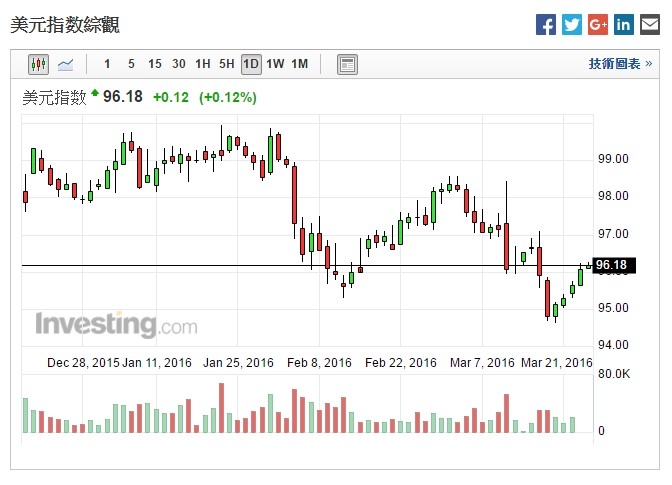Share chart on Twitter
This screenshot has height=485, width=672.
pyautogui.click(x=572, y=25)
